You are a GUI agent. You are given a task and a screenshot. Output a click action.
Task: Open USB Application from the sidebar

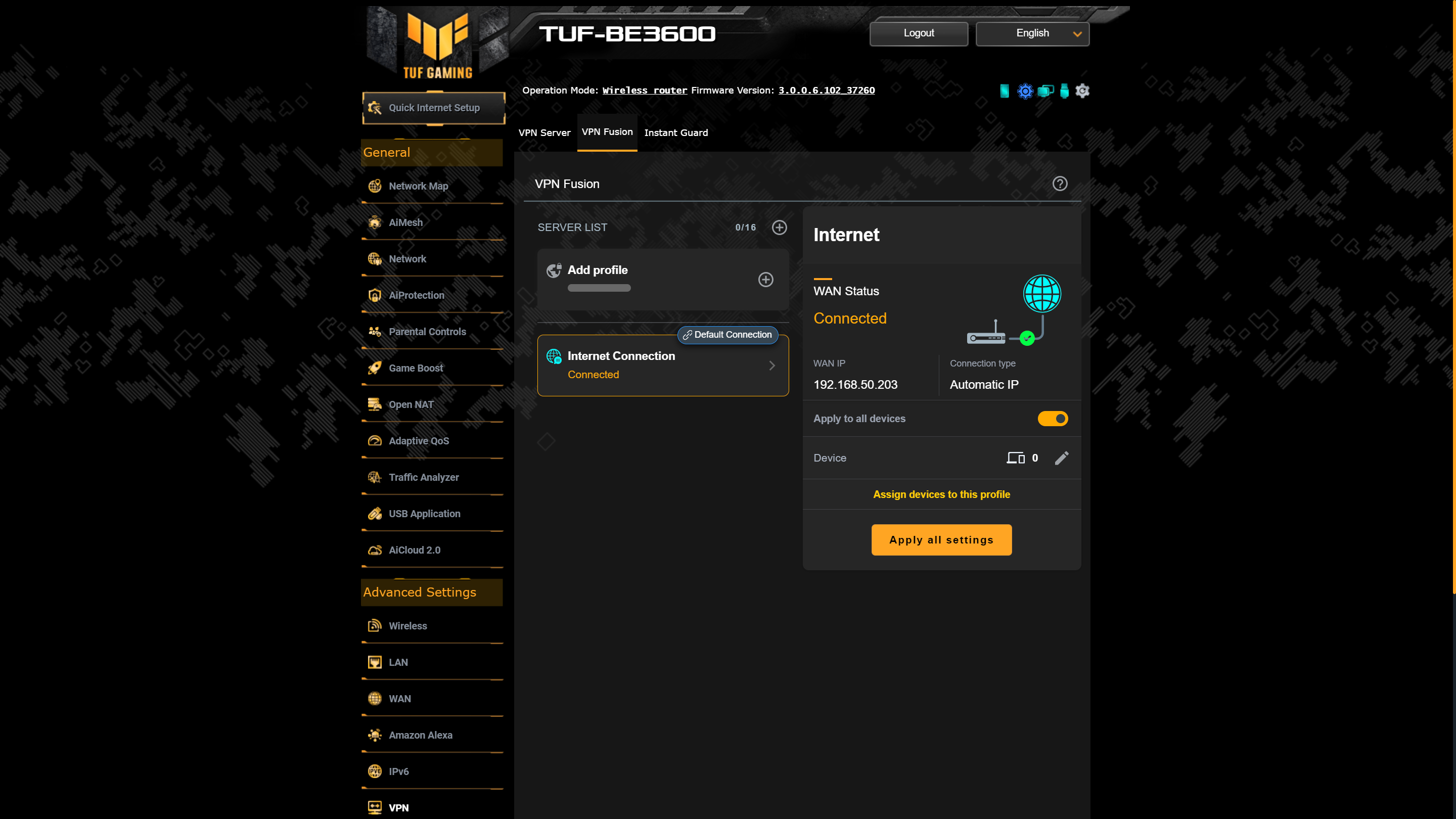[424, 514]
